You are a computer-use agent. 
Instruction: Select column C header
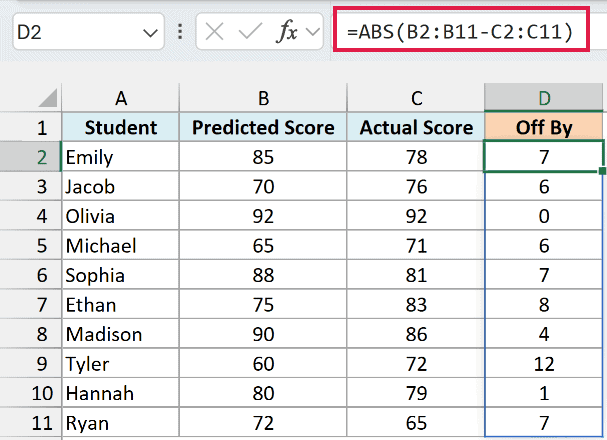(x=416, y=98)
